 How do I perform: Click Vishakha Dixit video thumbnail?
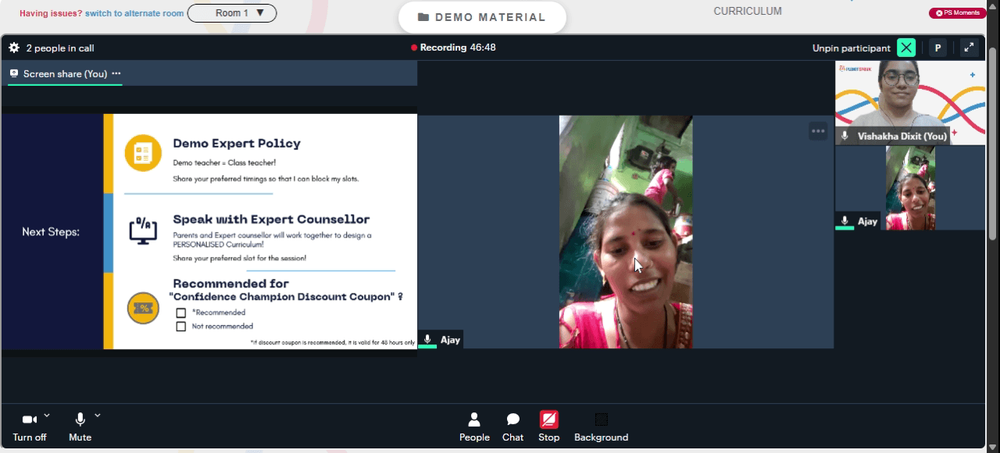click(910, 103)
